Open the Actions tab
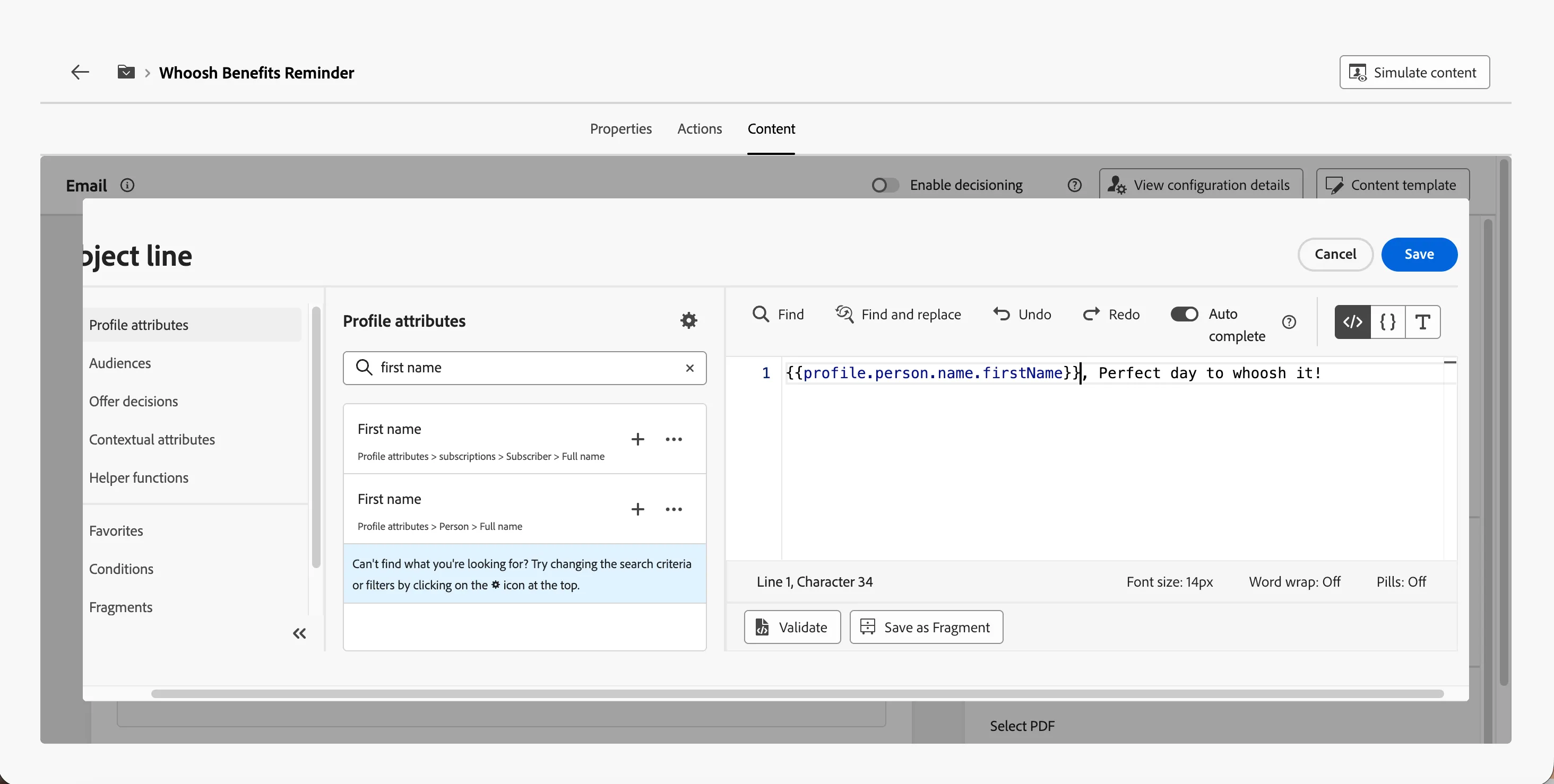 (699, 129)
